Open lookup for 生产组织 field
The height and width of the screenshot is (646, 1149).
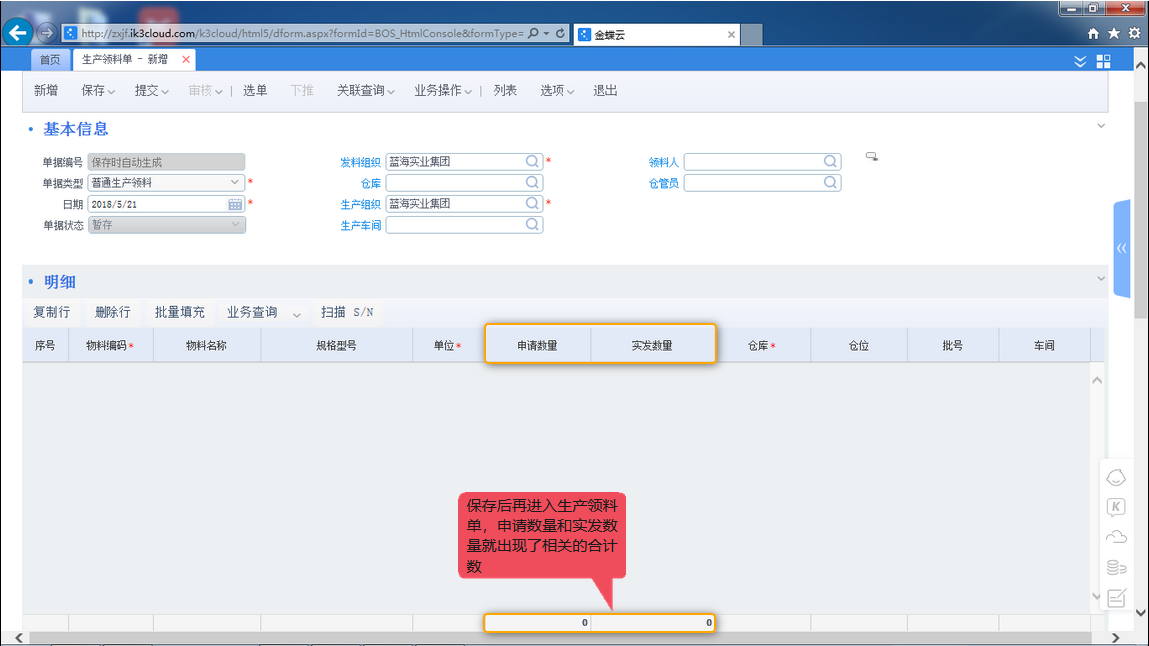pyautogui.click(x=533, y=203)
